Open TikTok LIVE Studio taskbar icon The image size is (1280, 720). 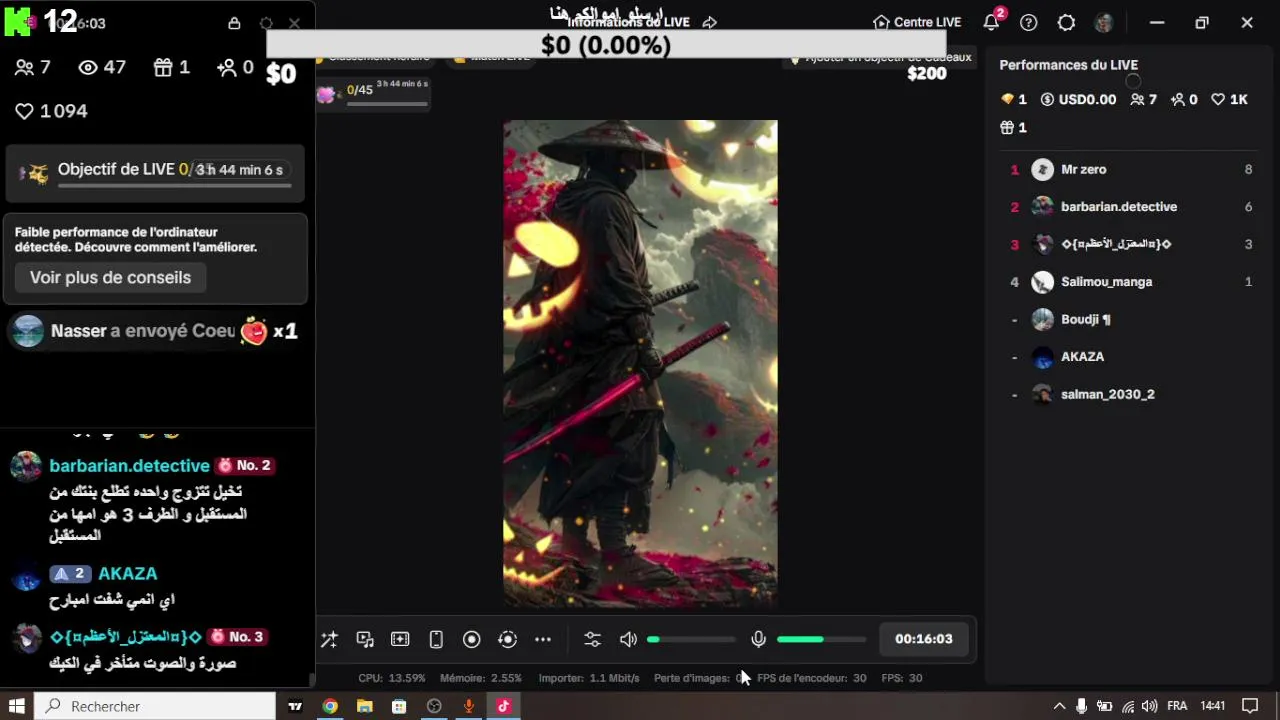(x=503, y=706)
